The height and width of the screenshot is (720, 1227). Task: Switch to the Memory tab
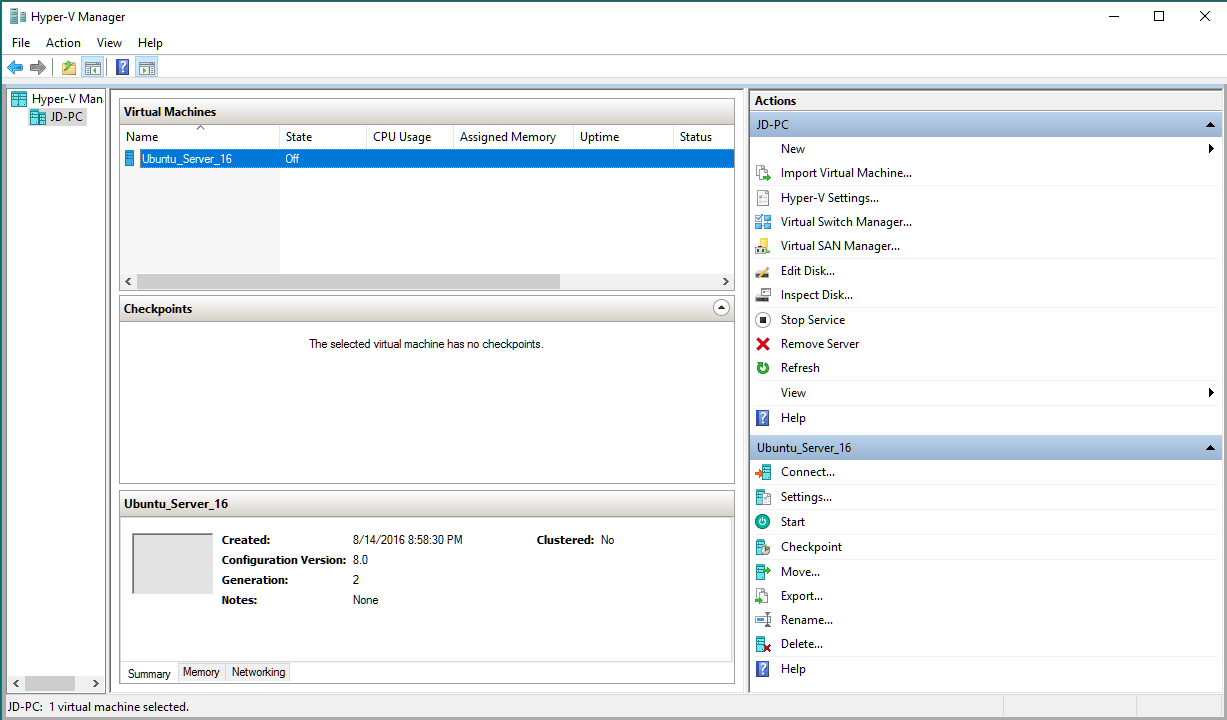201,672
